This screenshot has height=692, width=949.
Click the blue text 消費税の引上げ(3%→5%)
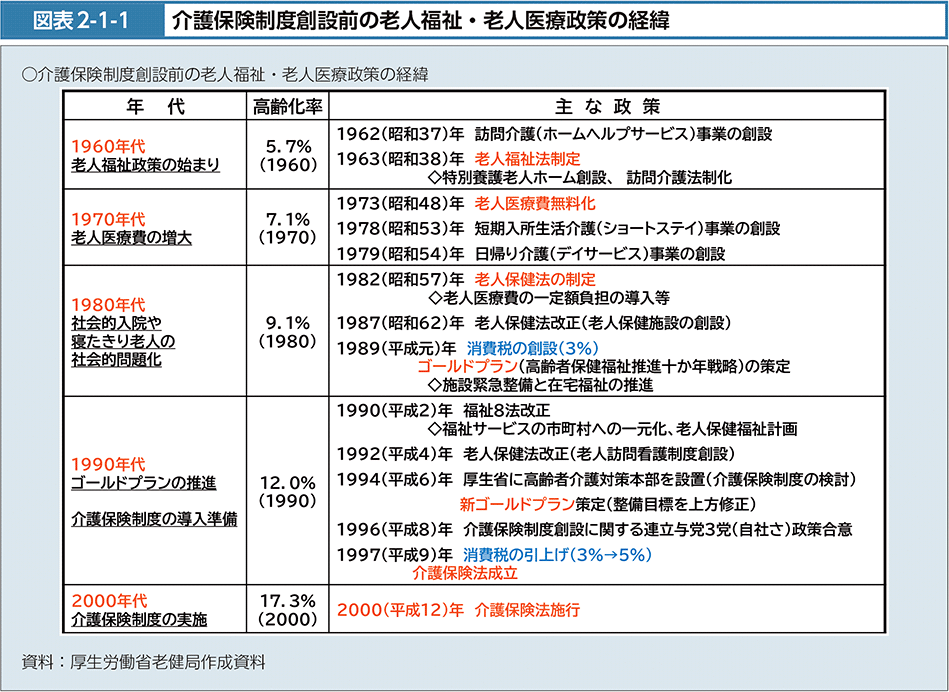coord(557,555)
